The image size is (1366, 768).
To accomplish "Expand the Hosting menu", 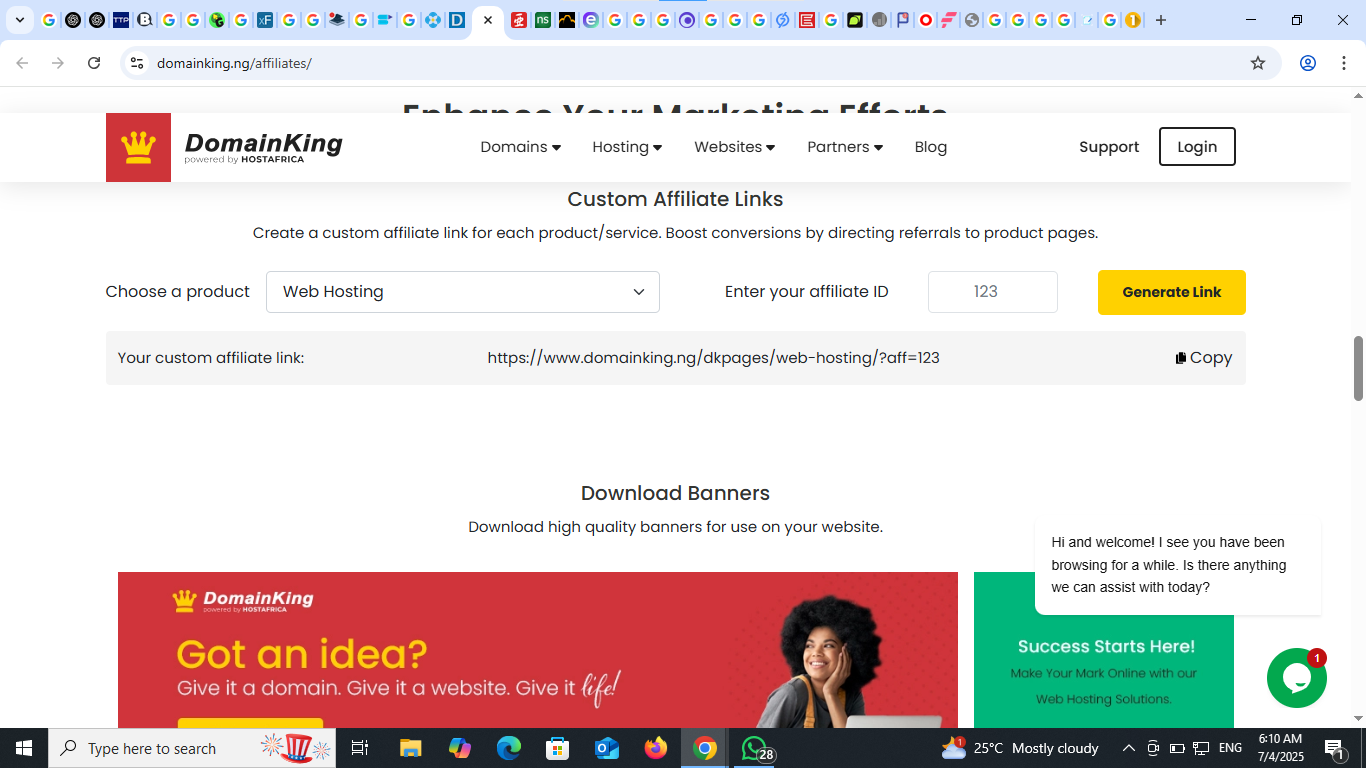I will (x=627, y=147).
